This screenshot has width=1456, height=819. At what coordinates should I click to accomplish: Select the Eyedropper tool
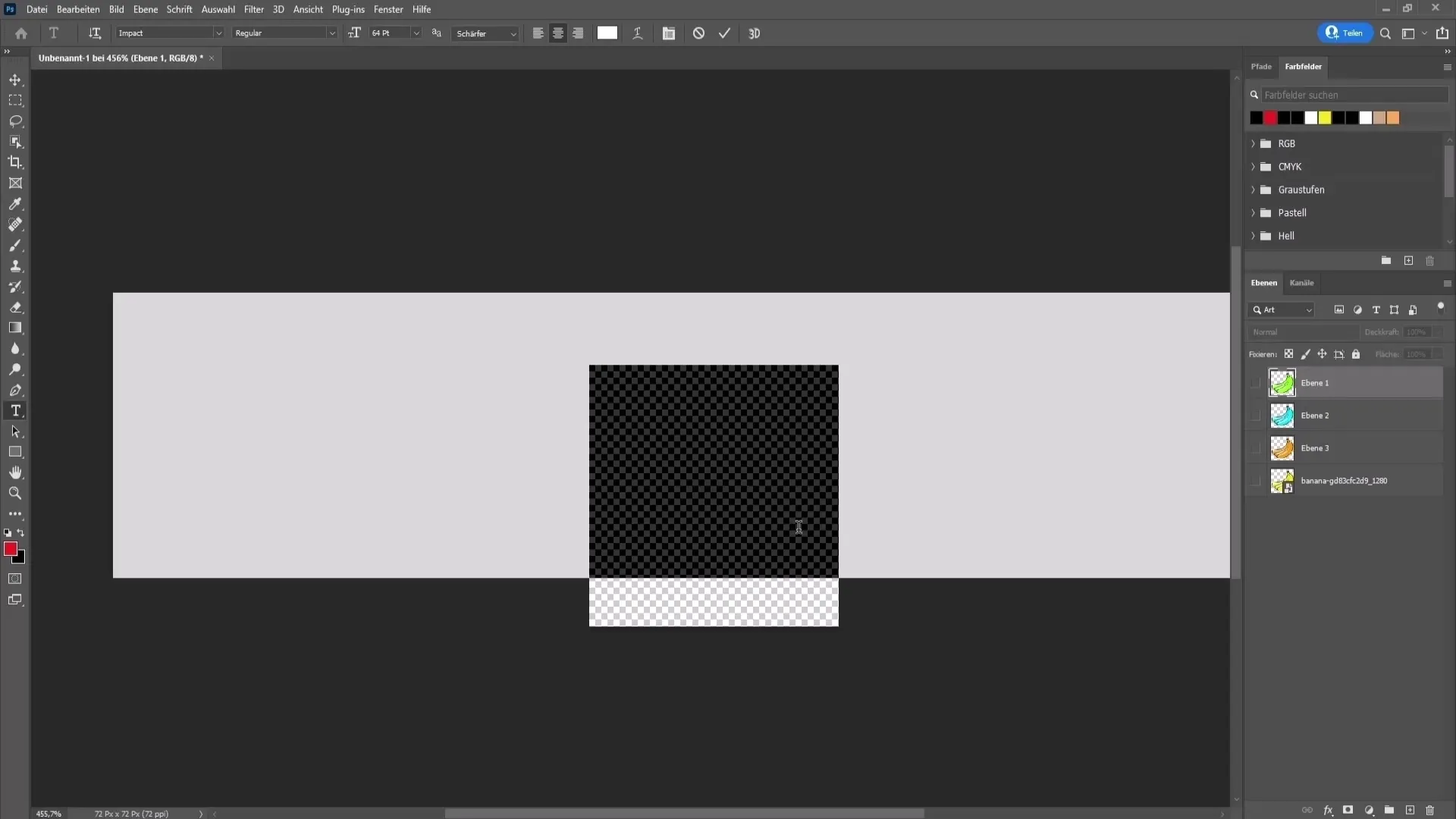[x=15, y=204]
